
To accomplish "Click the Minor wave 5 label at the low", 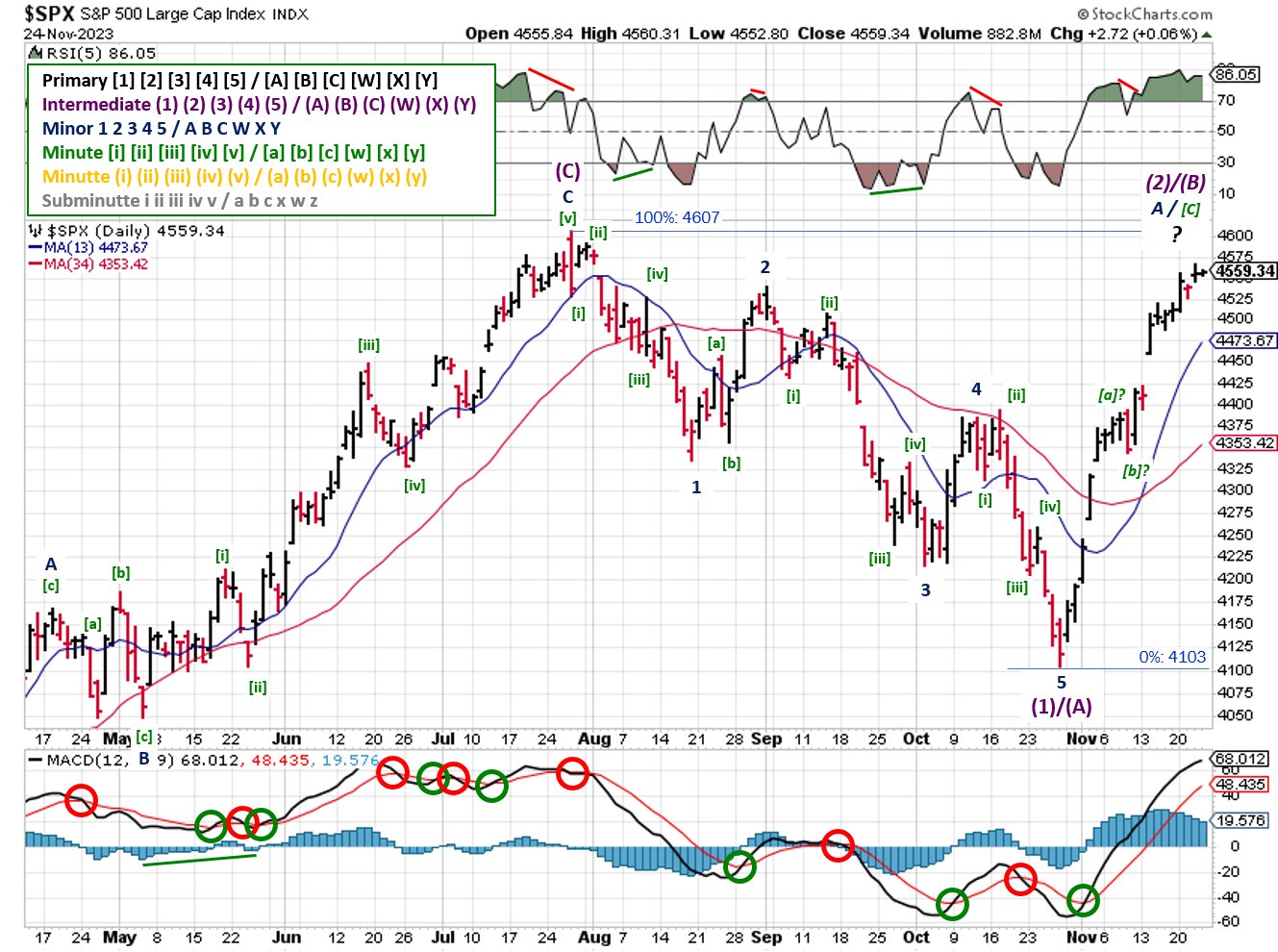I will pos(1062,683).
